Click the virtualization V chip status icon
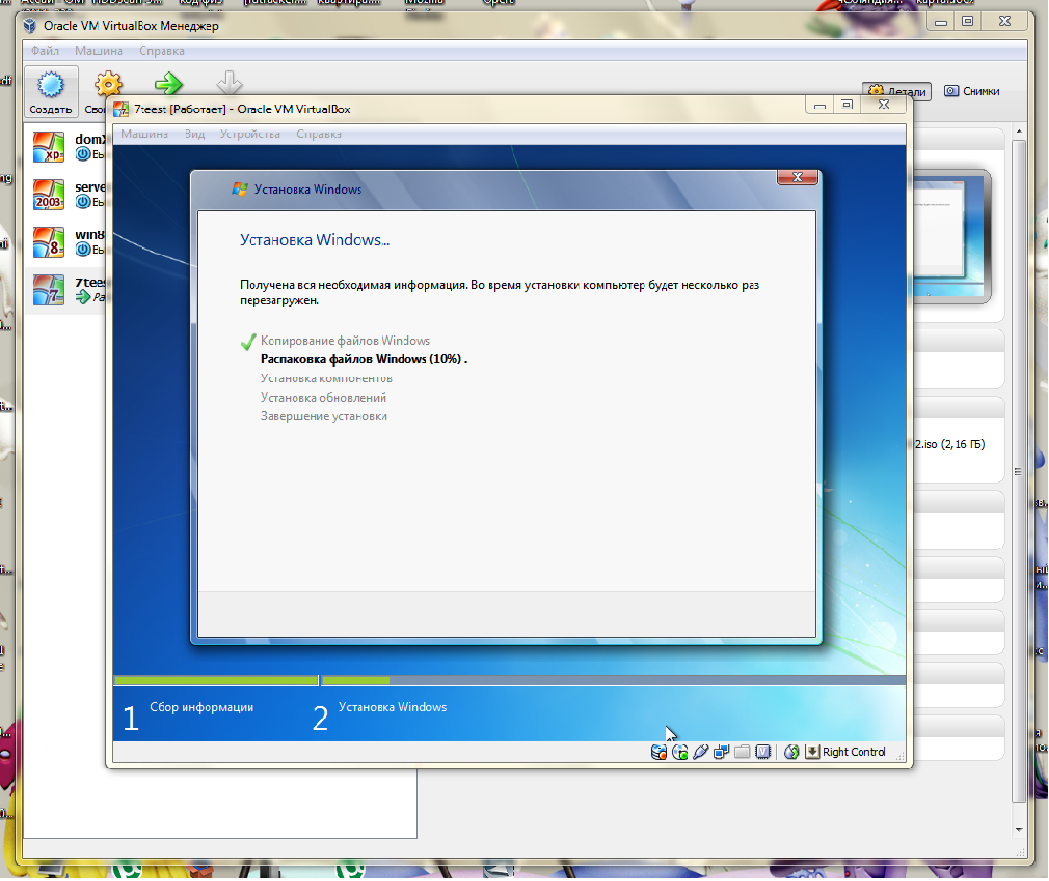Viewport: 1049px width, 881px height. (763, 752)
